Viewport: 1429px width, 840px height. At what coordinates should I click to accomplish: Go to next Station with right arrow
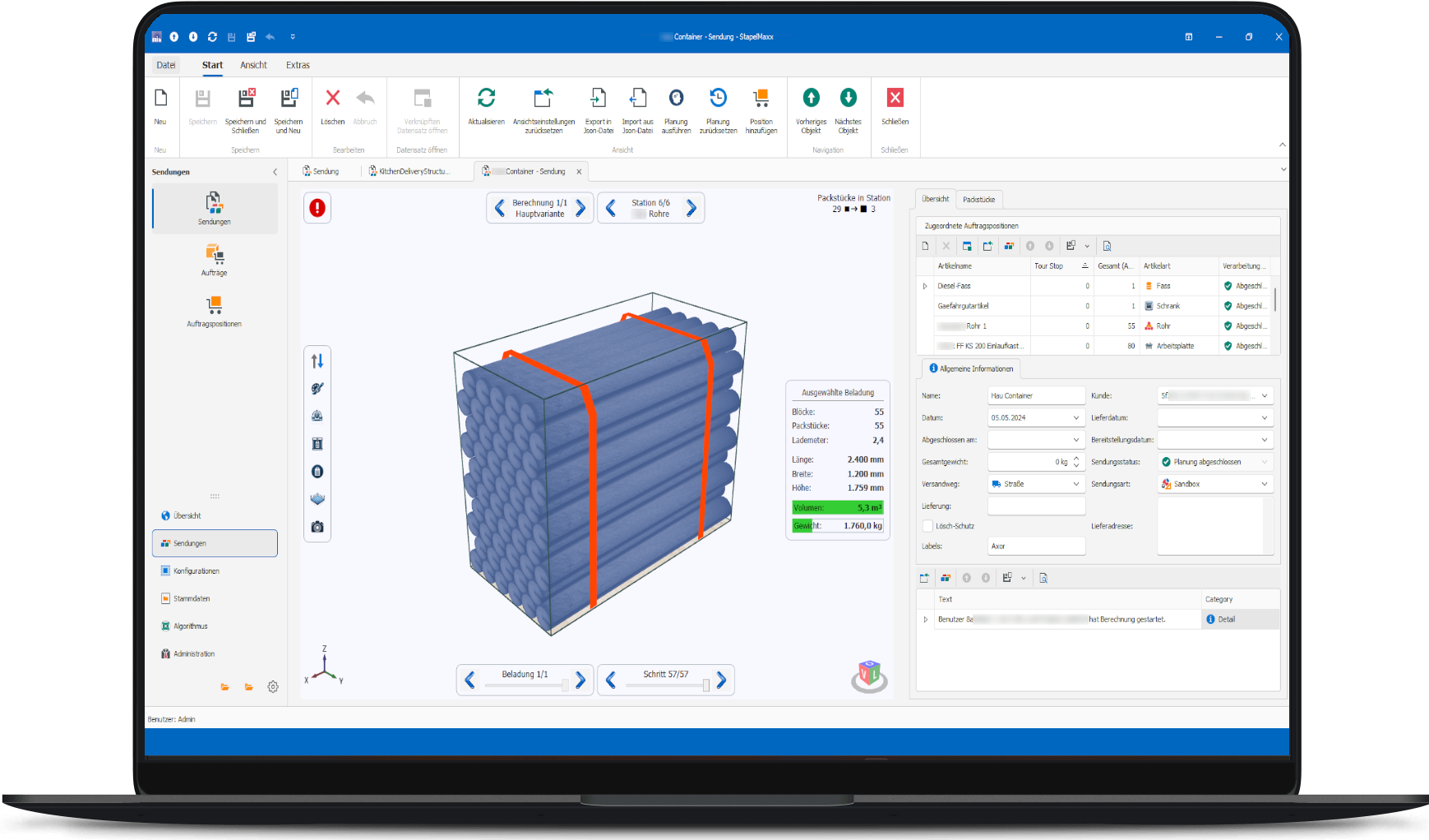(x=691, y=209)
